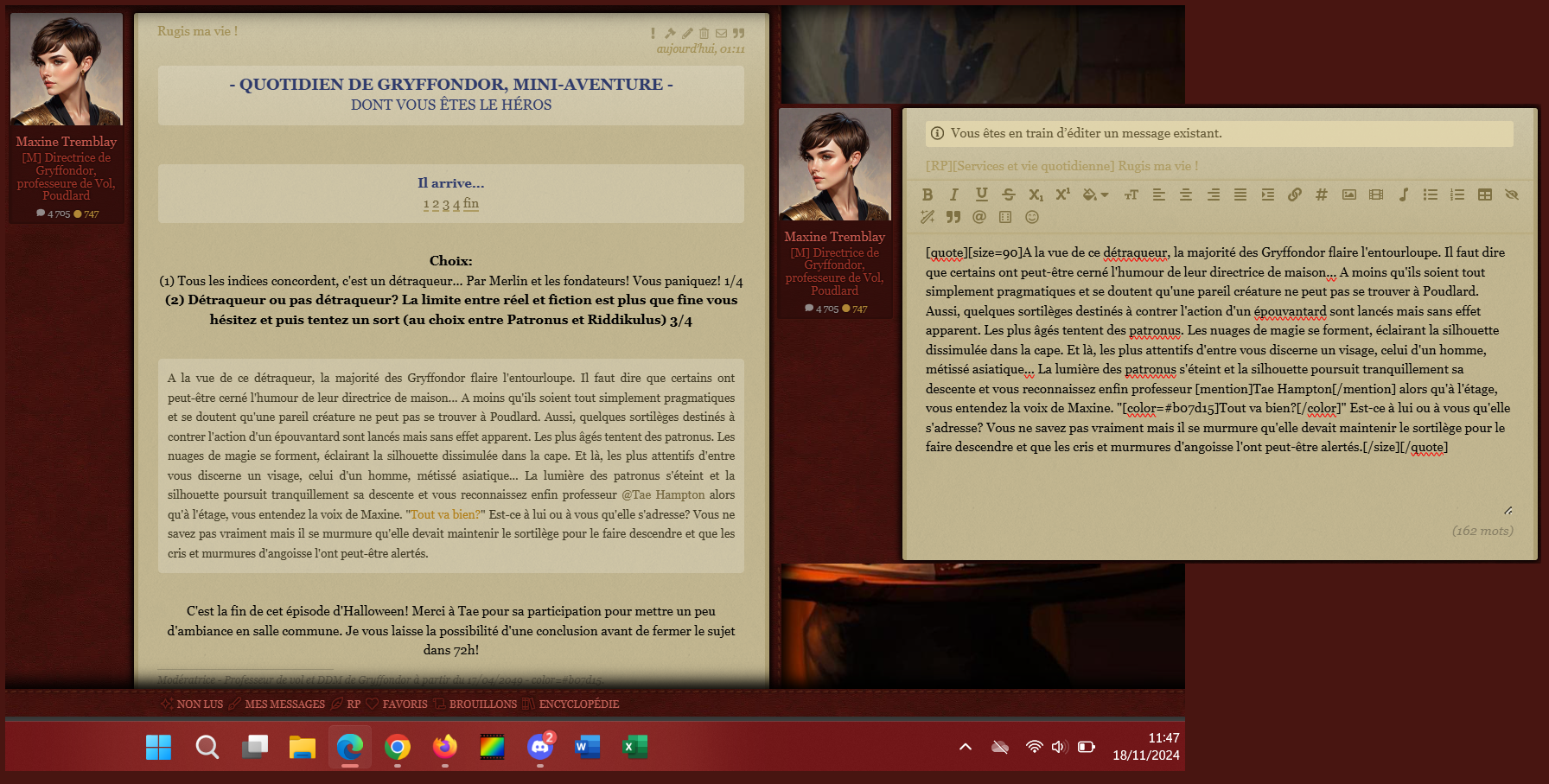
Task: Insert a quote block from editor toolbar
Action: coord(953,217)
